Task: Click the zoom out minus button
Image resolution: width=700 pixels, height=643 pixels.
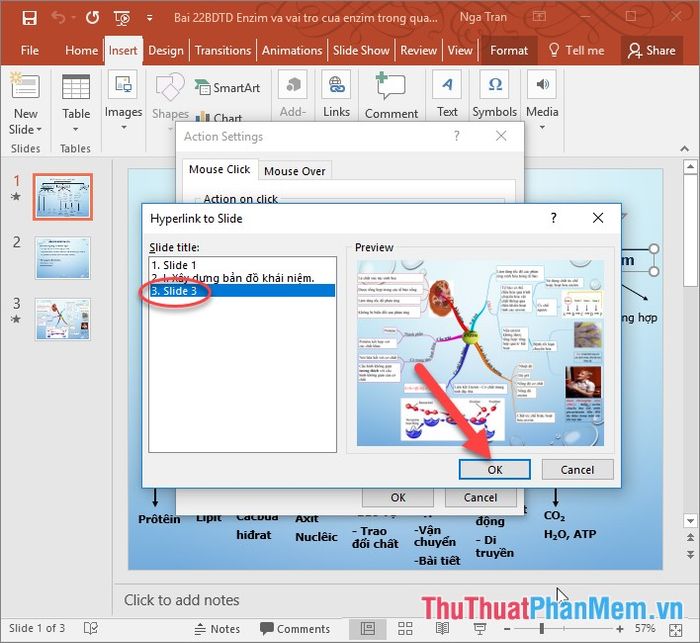Action: click(507, 629)
